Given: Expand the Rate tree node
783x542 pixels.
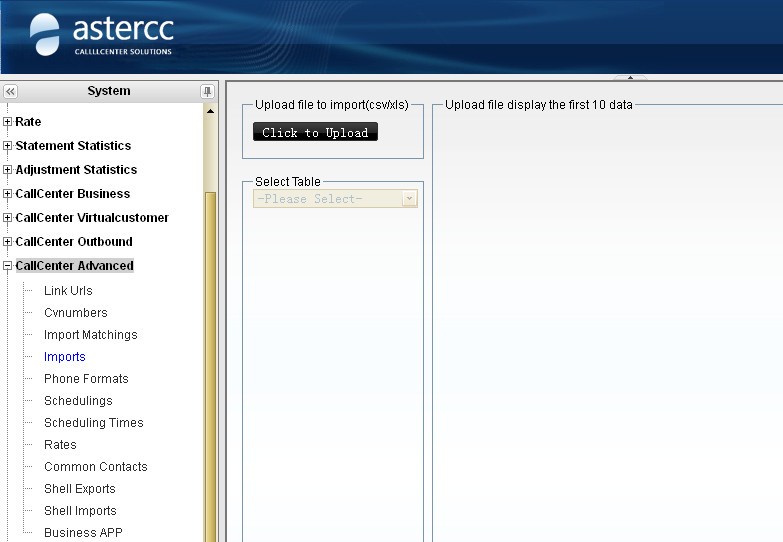Looking at the screenshot, I should 8,122.
